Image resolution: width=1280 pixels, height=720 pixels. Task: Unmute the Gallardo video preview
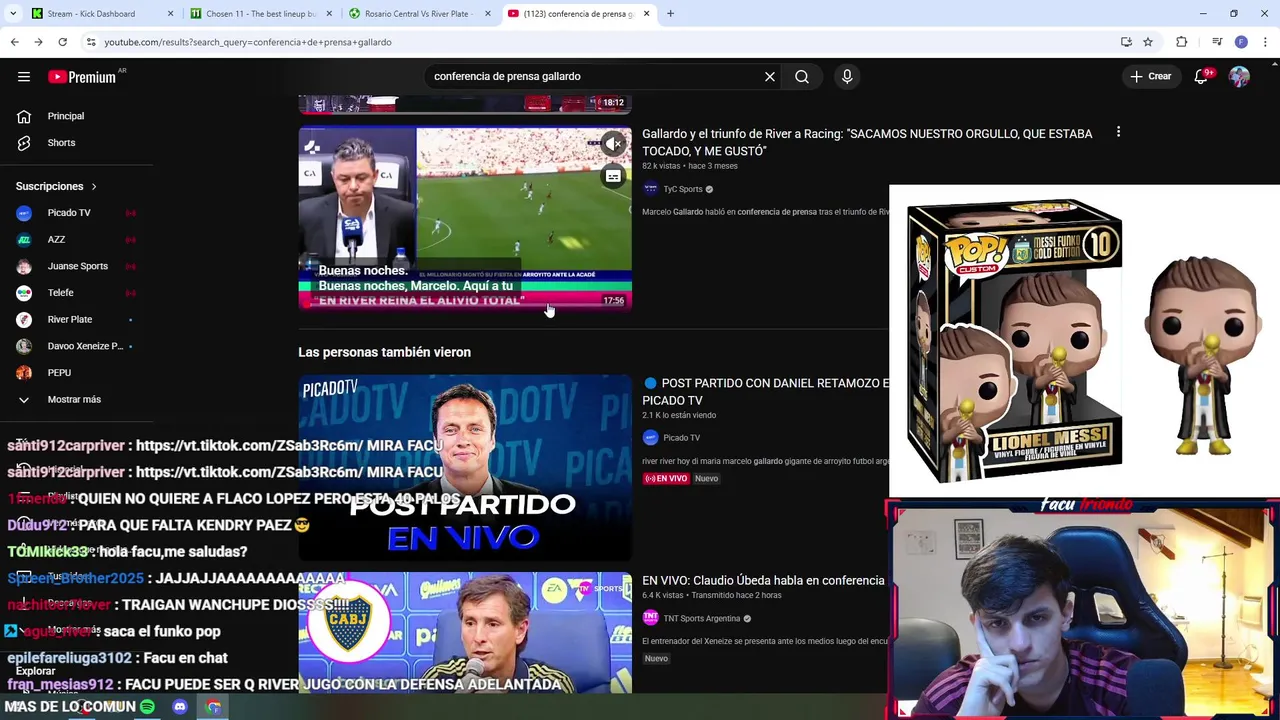pyautogui.click(x=613, y=144)
